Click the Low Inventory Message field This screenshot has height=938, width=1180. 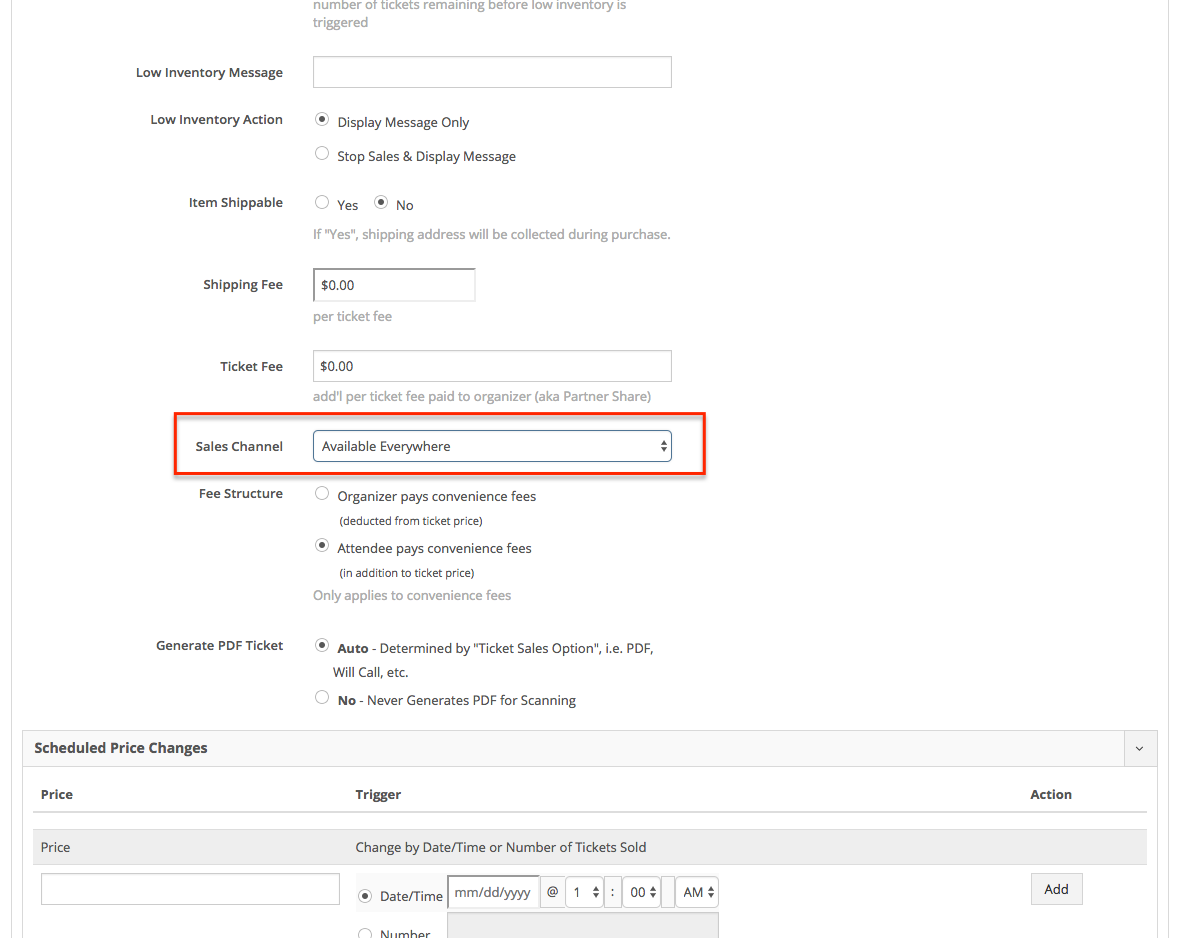tap(492, 72)
